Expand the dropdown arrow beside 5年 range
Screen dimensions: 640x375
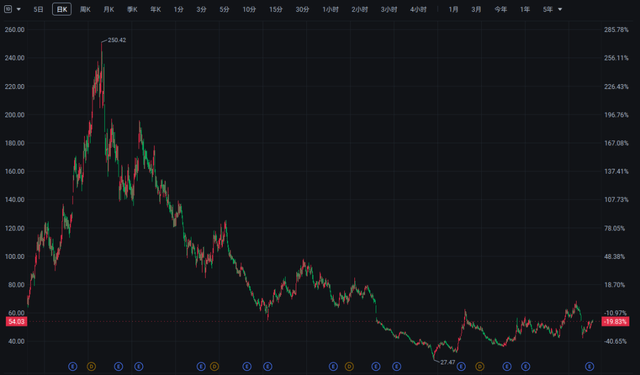(560, 9)
